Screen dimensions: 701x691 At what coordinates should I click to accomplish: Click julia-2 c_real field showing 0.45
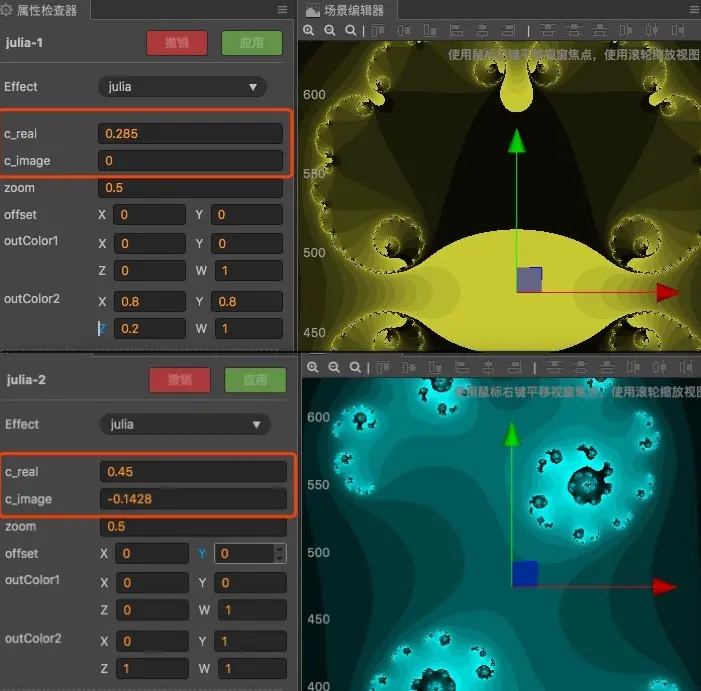[193, 472]
